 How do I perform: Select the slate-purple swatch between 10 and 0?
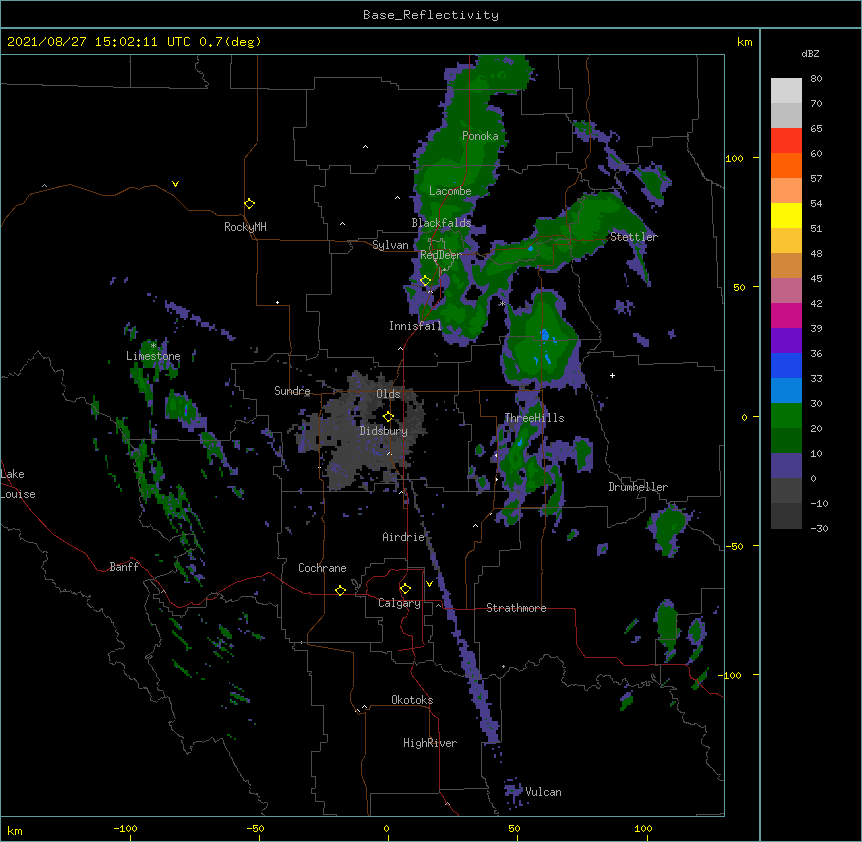tap(786, 466)
